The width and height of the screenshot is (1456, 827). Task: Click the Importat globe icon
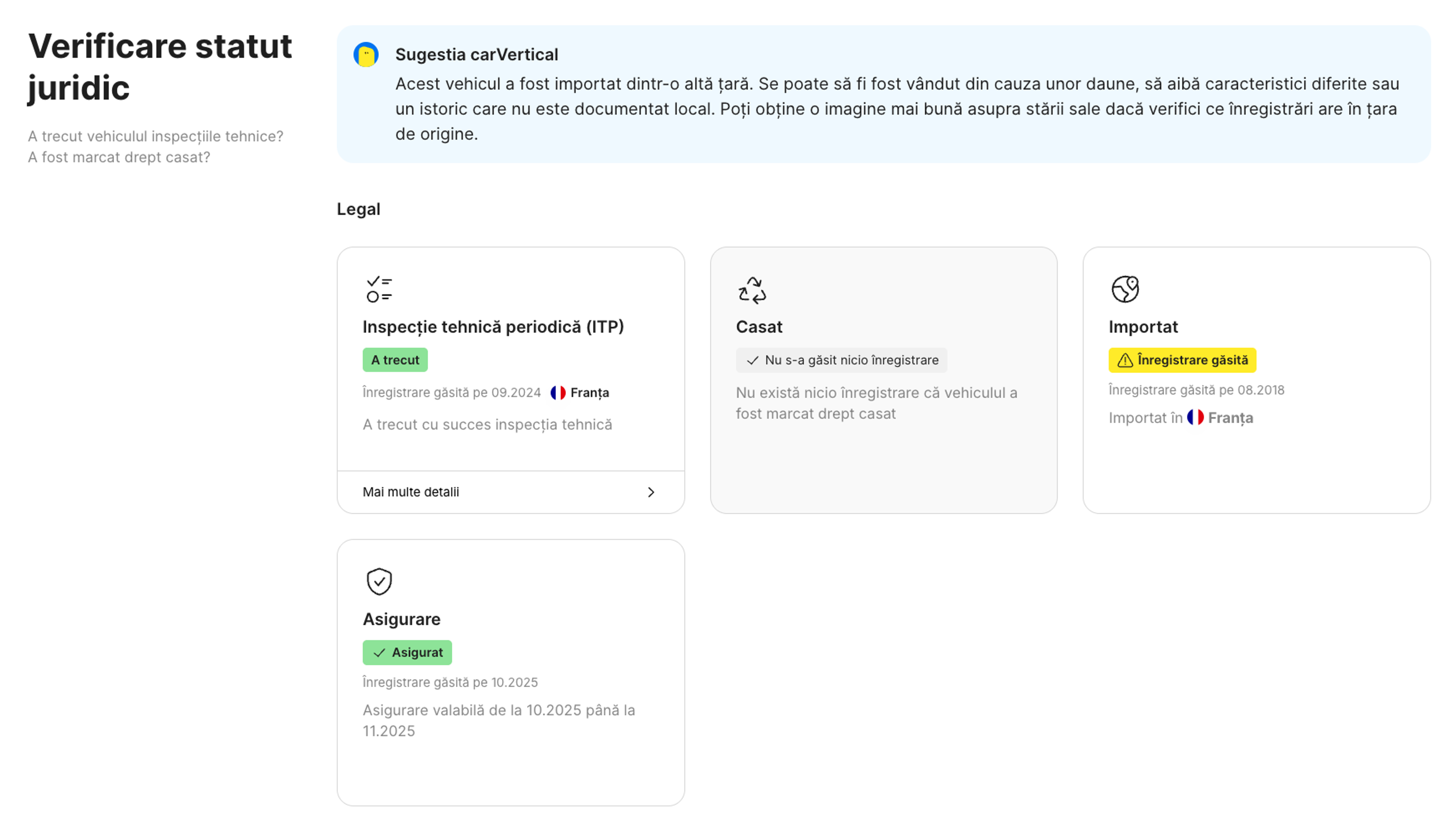[1124, 289]
